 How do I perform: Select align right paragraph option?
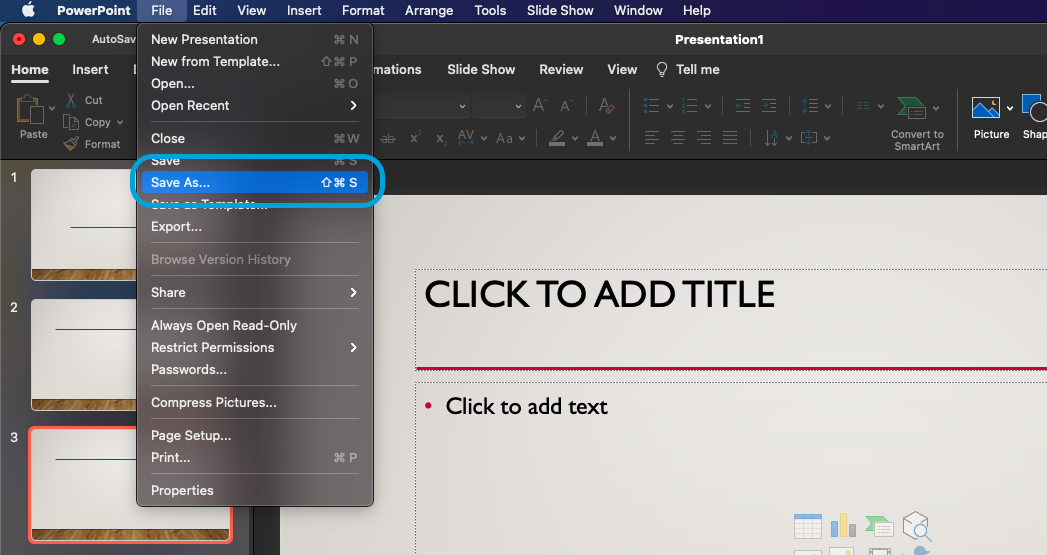tap(704, 138)
